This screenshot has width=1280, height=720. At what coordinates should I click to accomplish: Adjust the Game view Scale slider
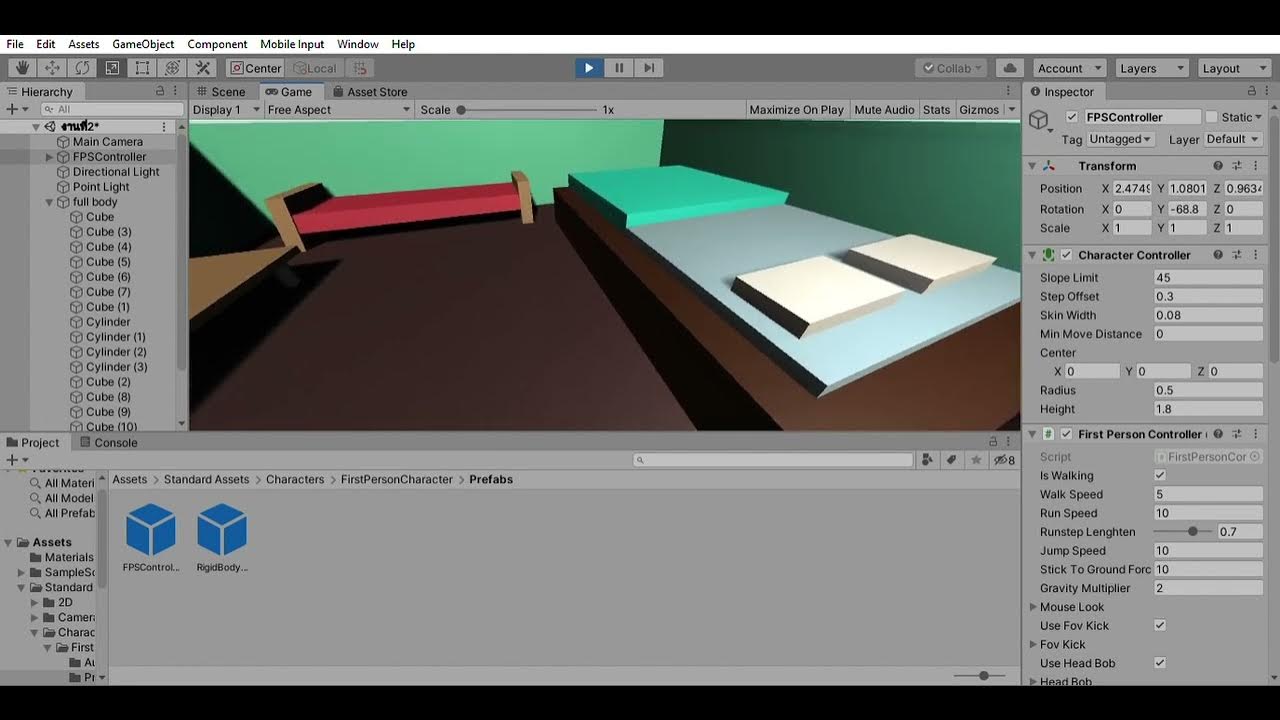pos(526,110)
